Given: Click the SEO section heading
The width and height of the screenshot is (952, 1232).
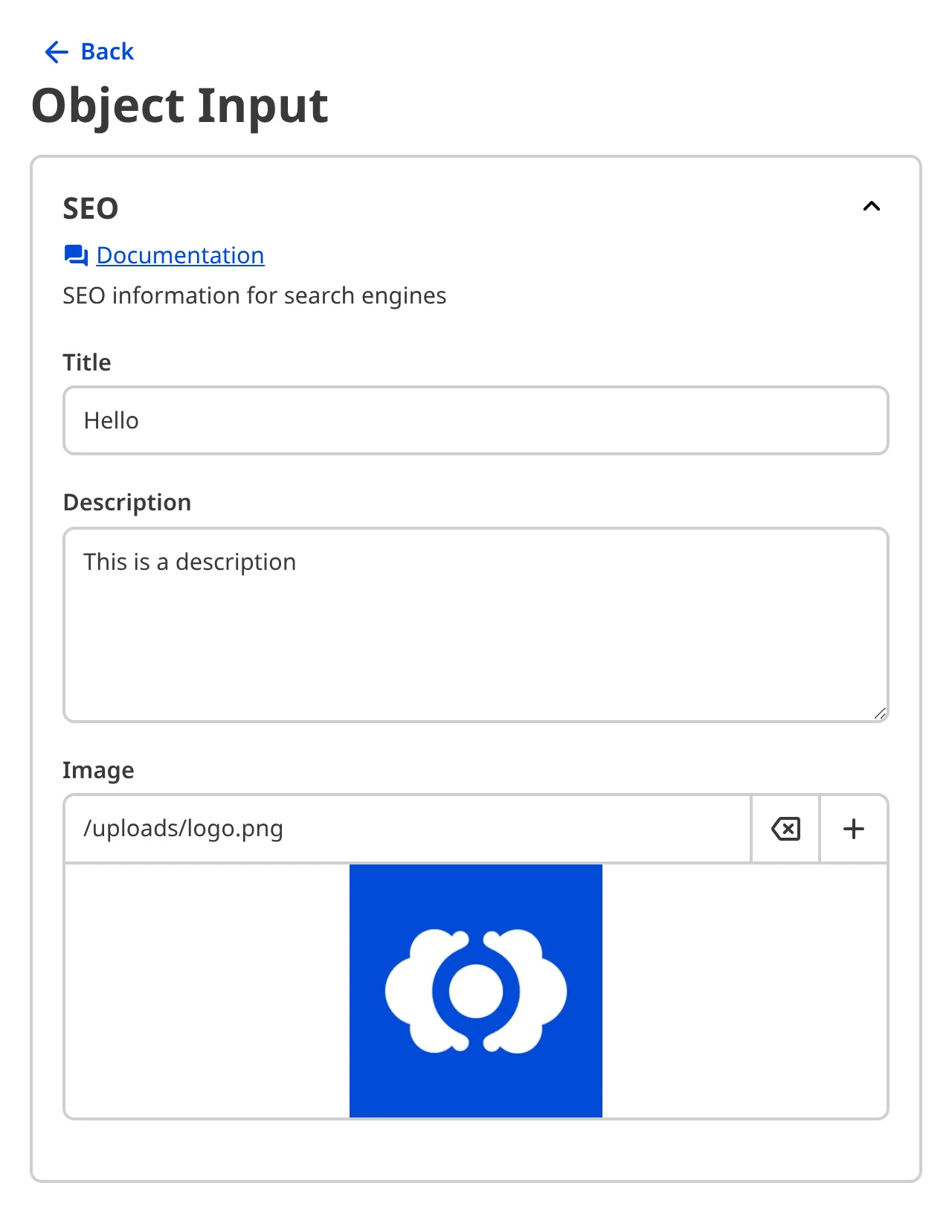Looking at the screenshot, I should point(91,208).
